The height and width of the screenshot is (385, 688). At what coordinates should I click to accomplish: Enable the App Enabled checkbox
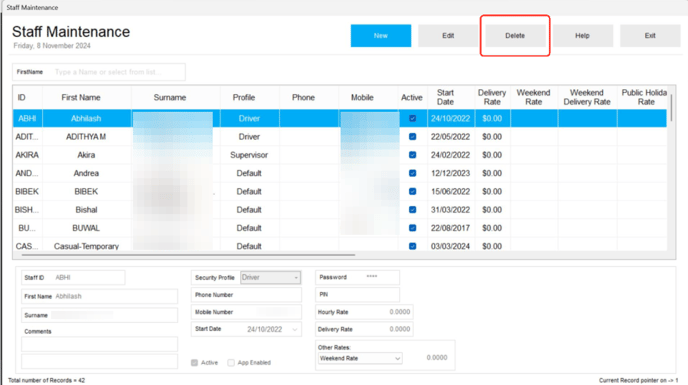[231, 363]
